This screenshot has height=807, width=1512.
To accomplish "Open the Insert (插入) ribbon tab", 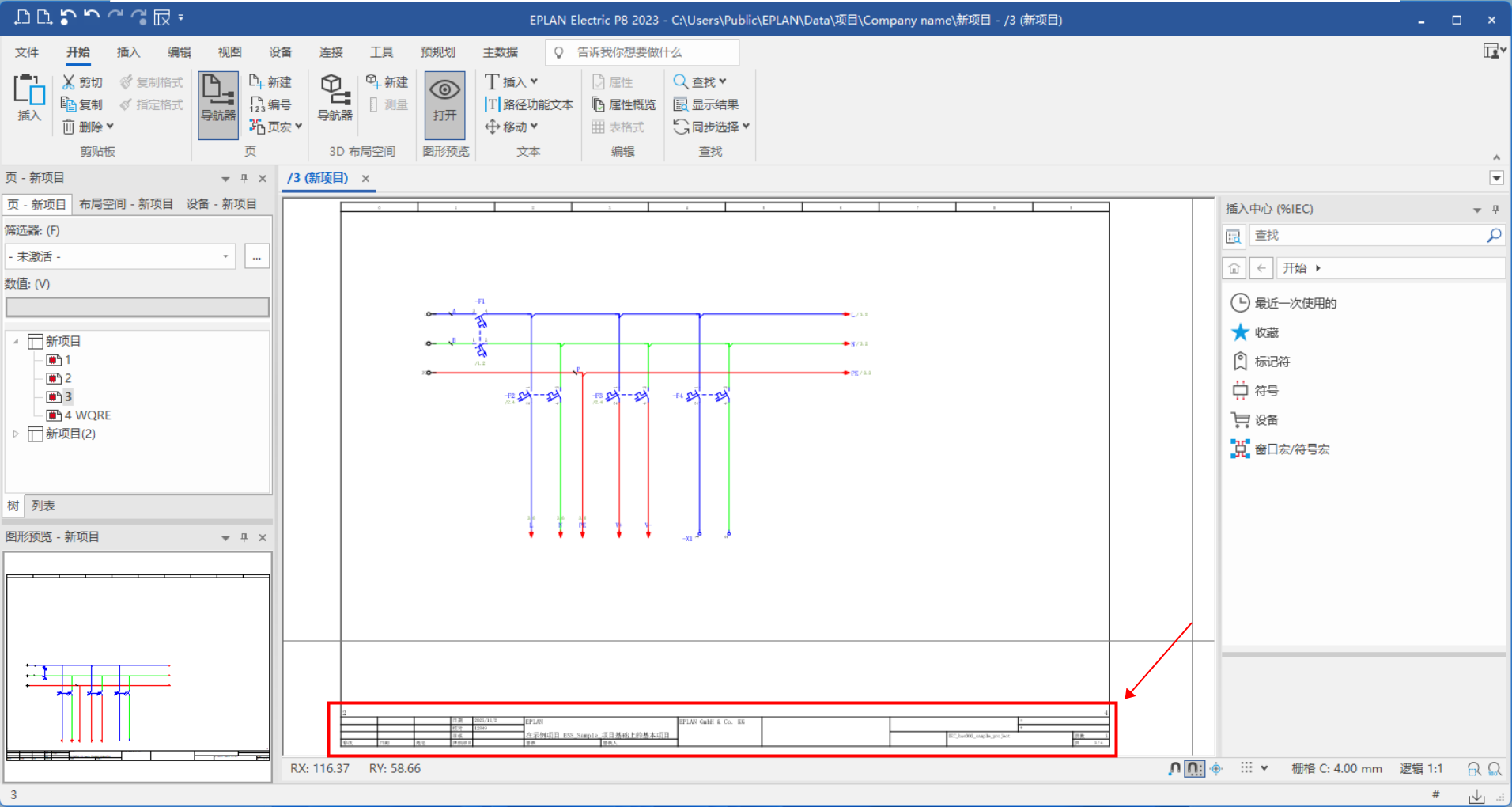I will click(128, 52).
